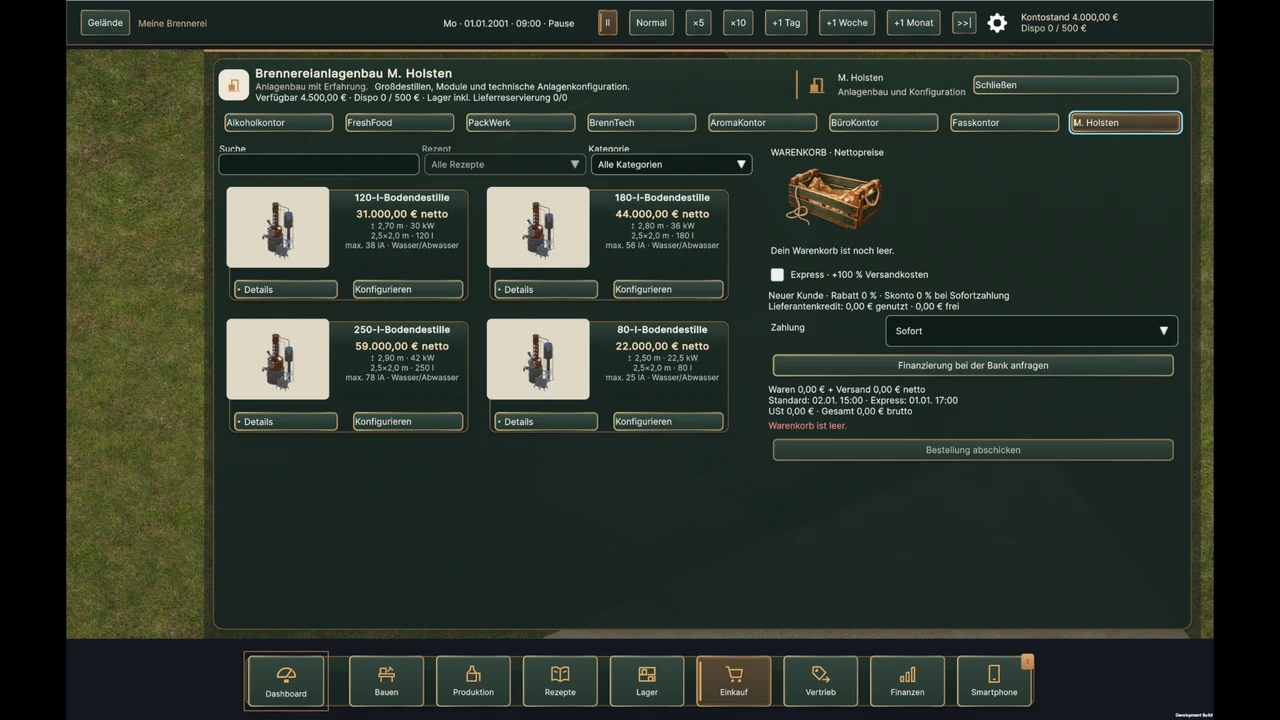Click the Brennereianlagenbau supplier logo icon
Image resolution: width=1280 pixels, height=720 pixels.
tap(234, 85)
